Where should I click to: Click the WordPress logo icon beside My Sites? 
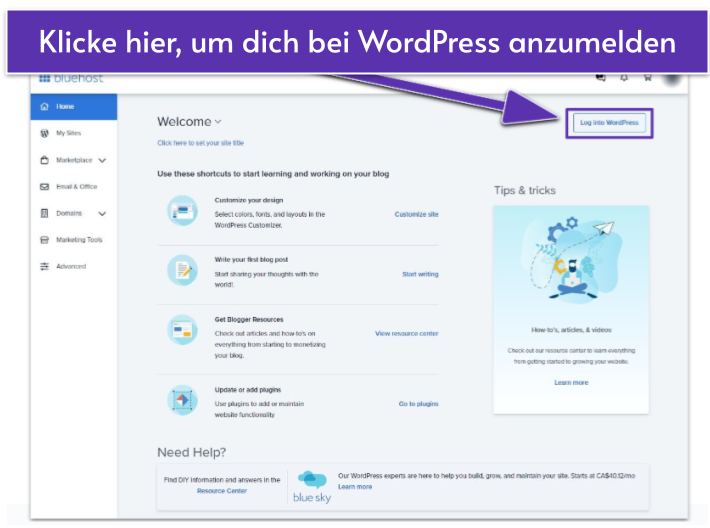pyautogui.click(x=44, y=133)
